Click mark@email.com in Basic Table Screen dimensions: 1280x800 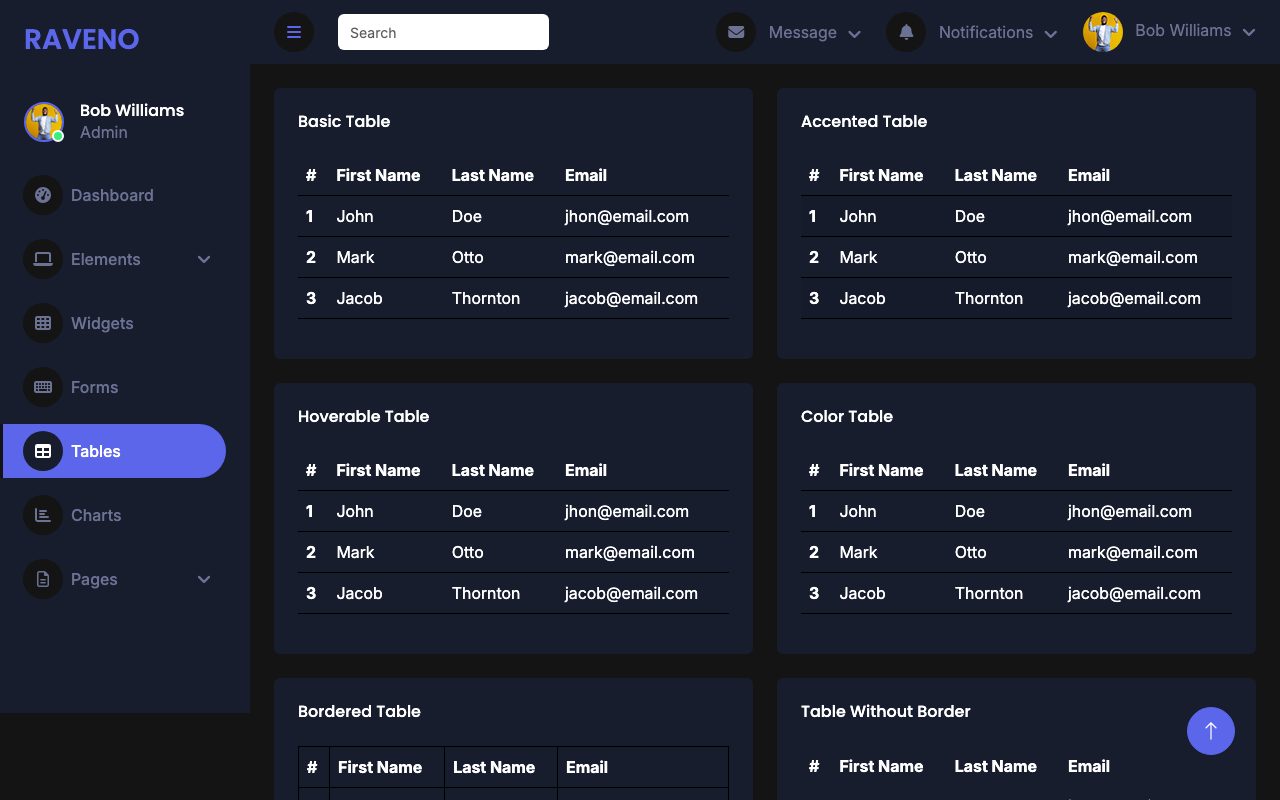click(x=630, y=257)
